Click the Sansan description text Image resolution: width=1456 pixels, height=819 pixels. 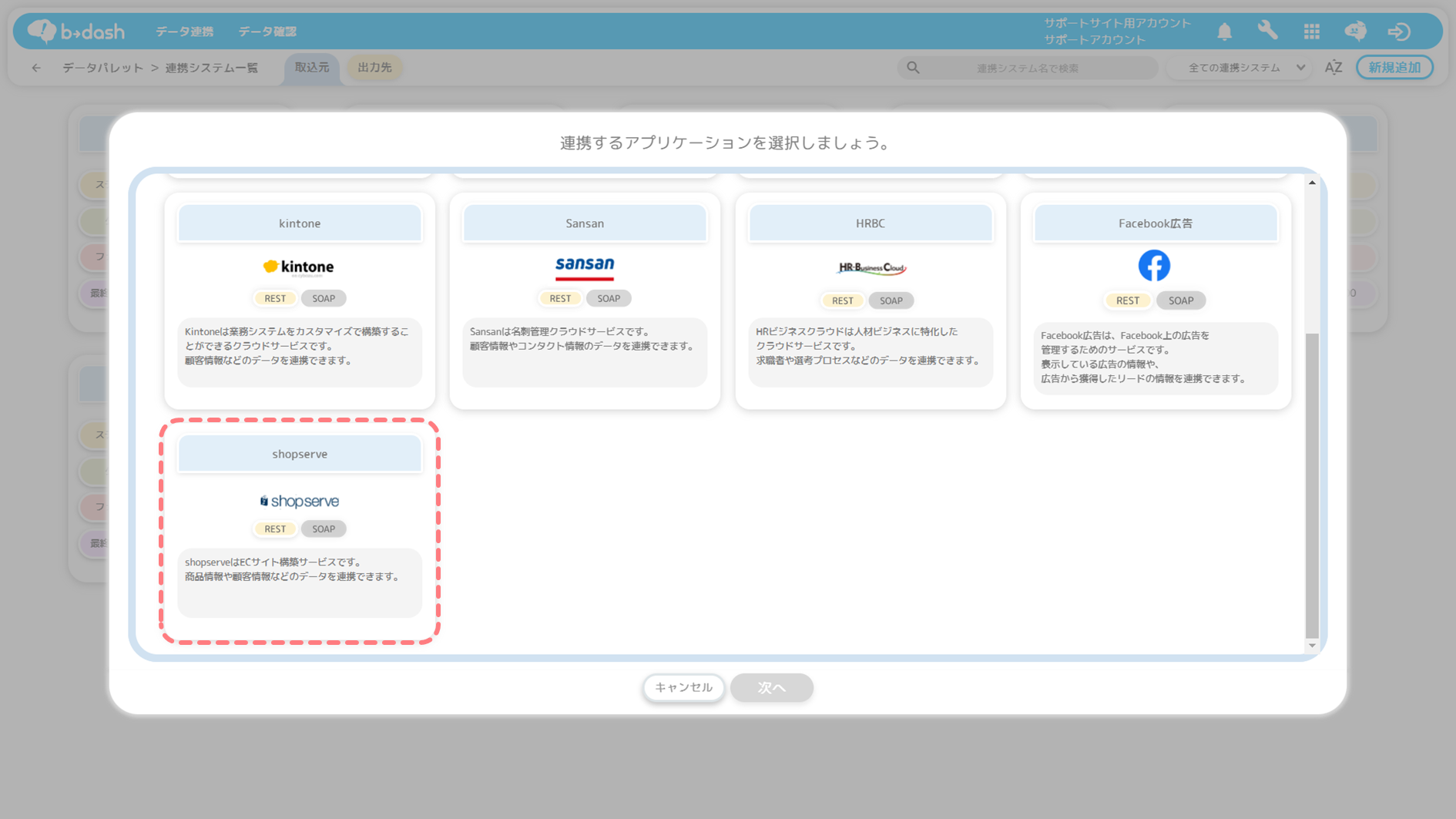click(x=582, y=339)
